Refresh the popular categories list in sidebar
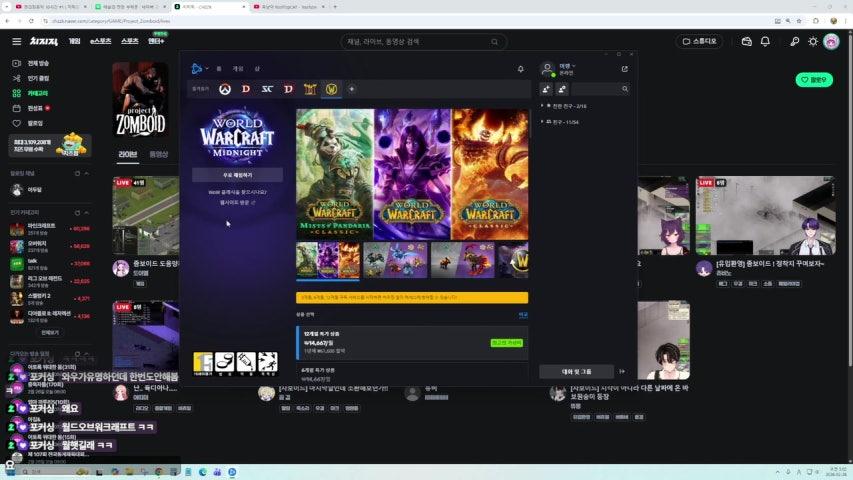853x480 pixels. pos(77,212)
